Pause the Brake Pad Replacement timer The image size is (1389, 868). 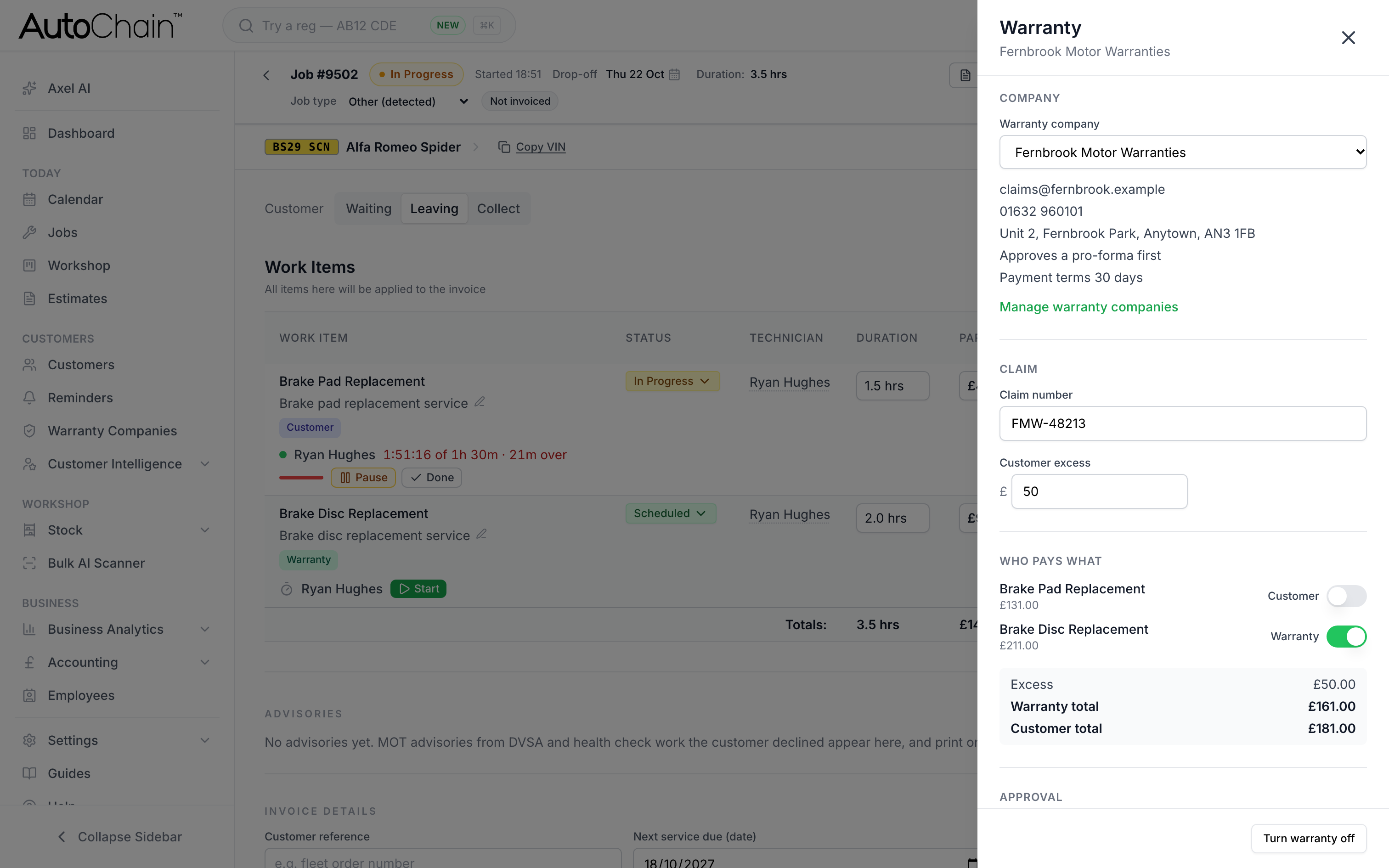363,478
